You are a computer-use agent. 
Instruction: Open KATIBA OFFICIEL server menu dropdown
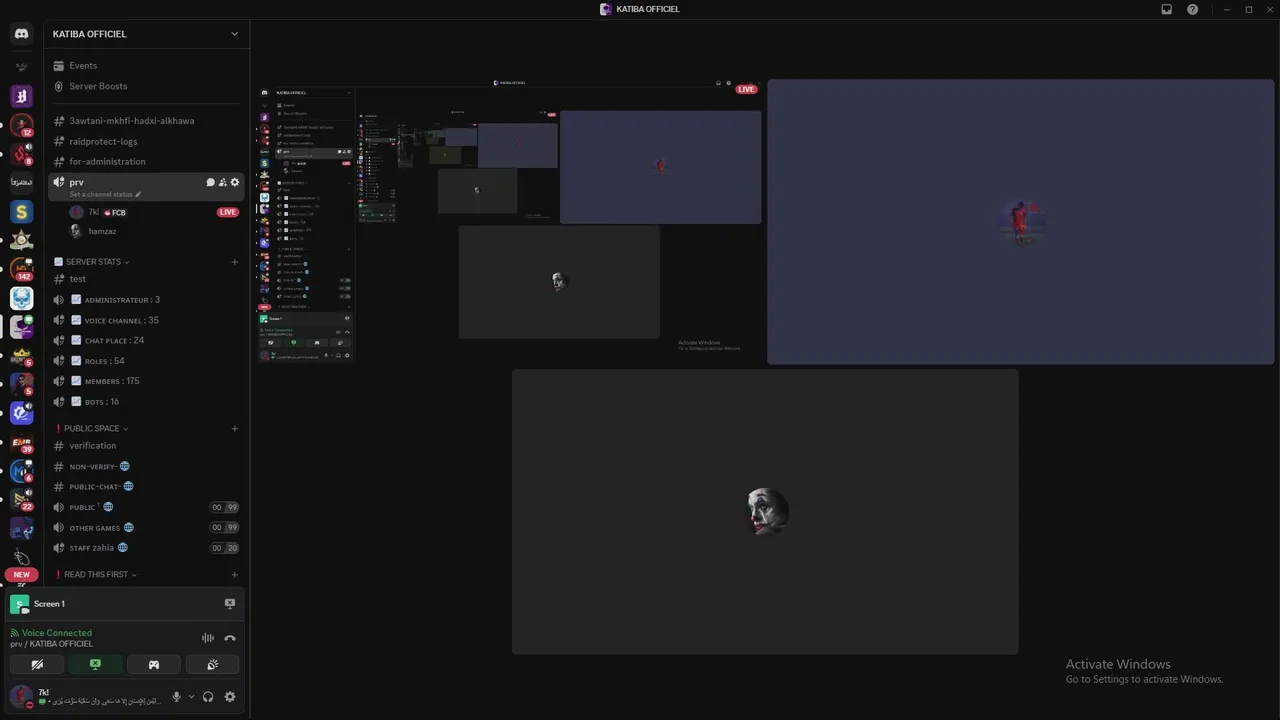(x=235, y=34)
